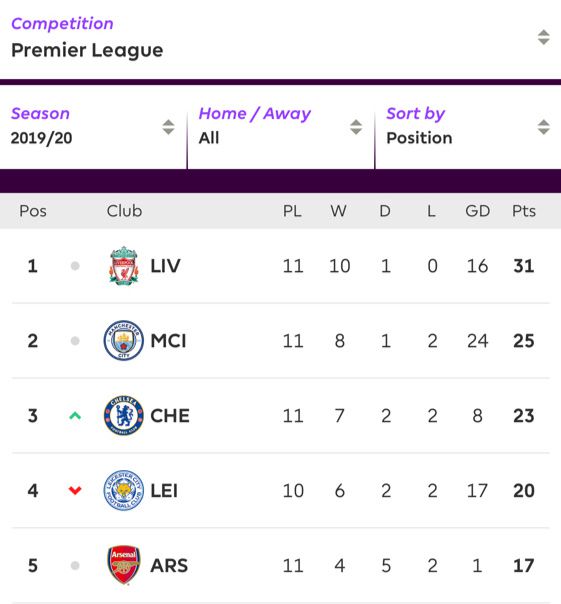The height and width of the screenshot is (604, 561).
Task: Expand the Home / Away filter
Action: coord(280,126)
